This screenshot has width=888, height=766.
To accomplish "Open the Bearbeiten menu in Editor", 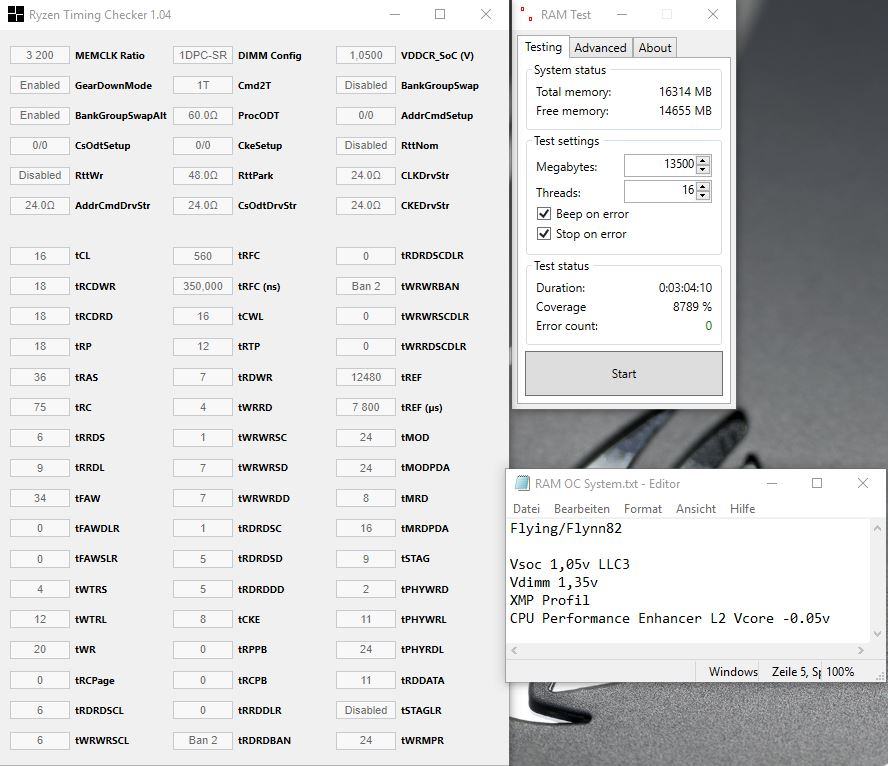I will coord(582,509).
